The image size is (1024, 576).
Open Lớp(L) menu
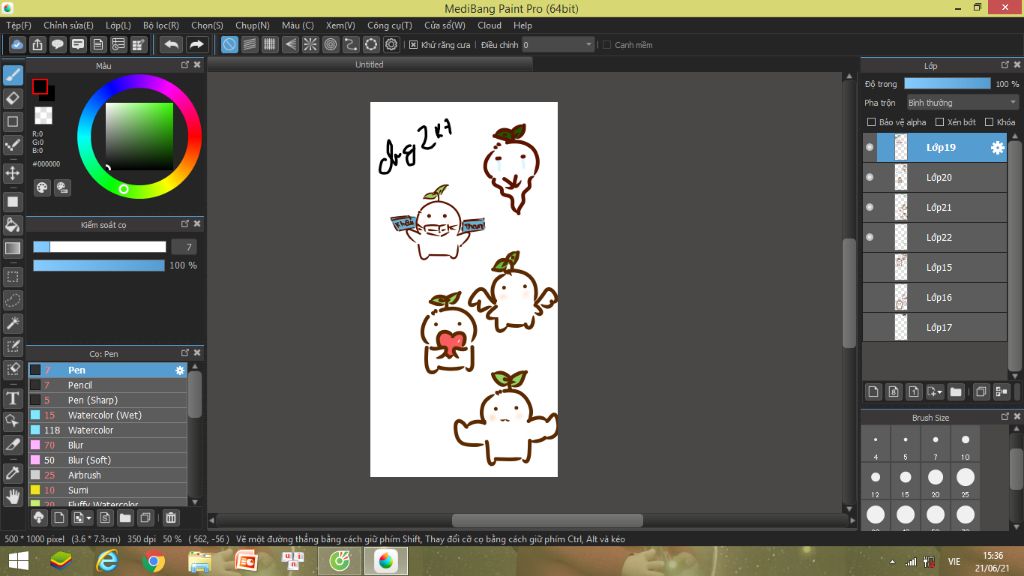pyautogui.click(x=118, y=25)
